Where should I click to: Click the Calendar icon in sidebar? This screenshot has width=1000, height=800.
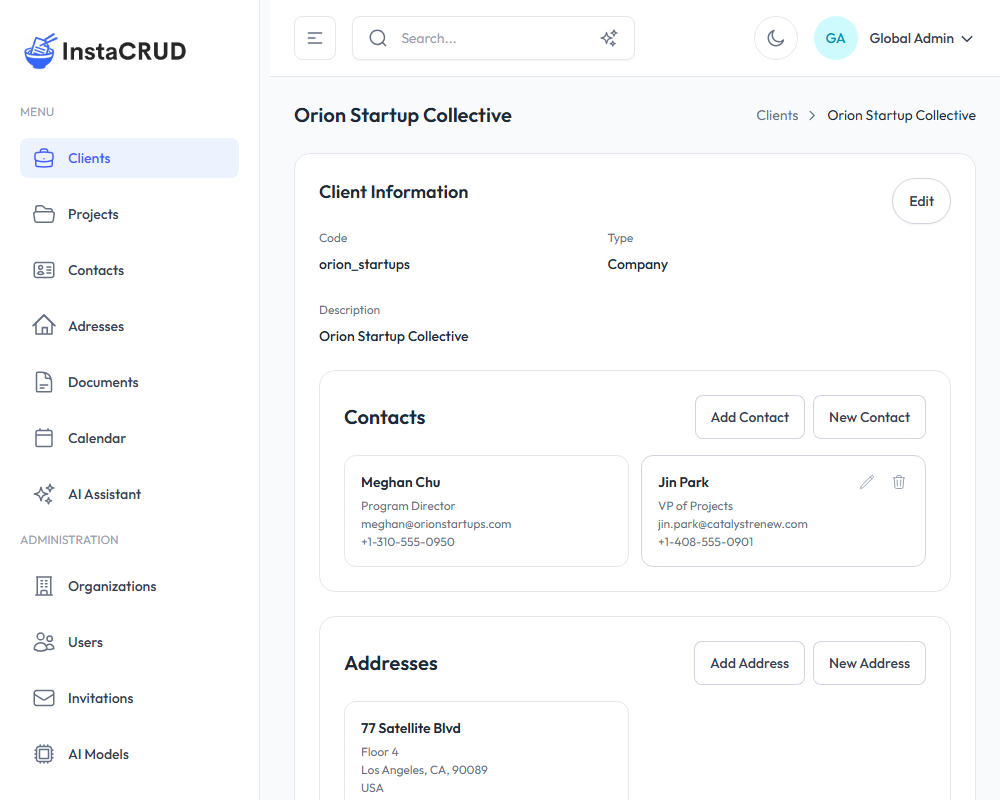click(44, 438)
